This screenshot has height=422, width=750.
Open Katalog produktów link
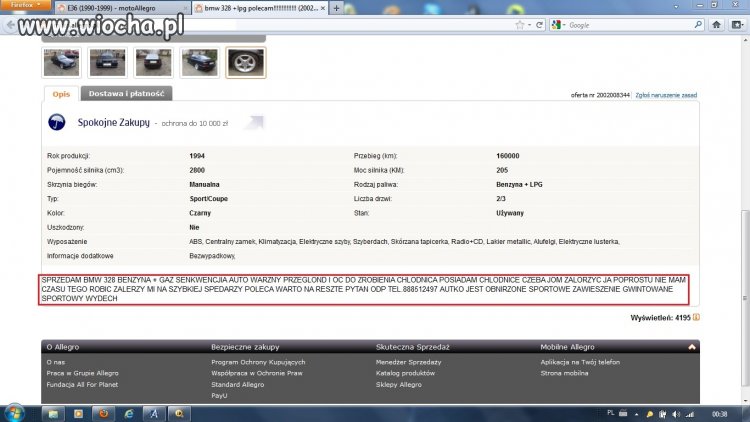pos(405,373)
